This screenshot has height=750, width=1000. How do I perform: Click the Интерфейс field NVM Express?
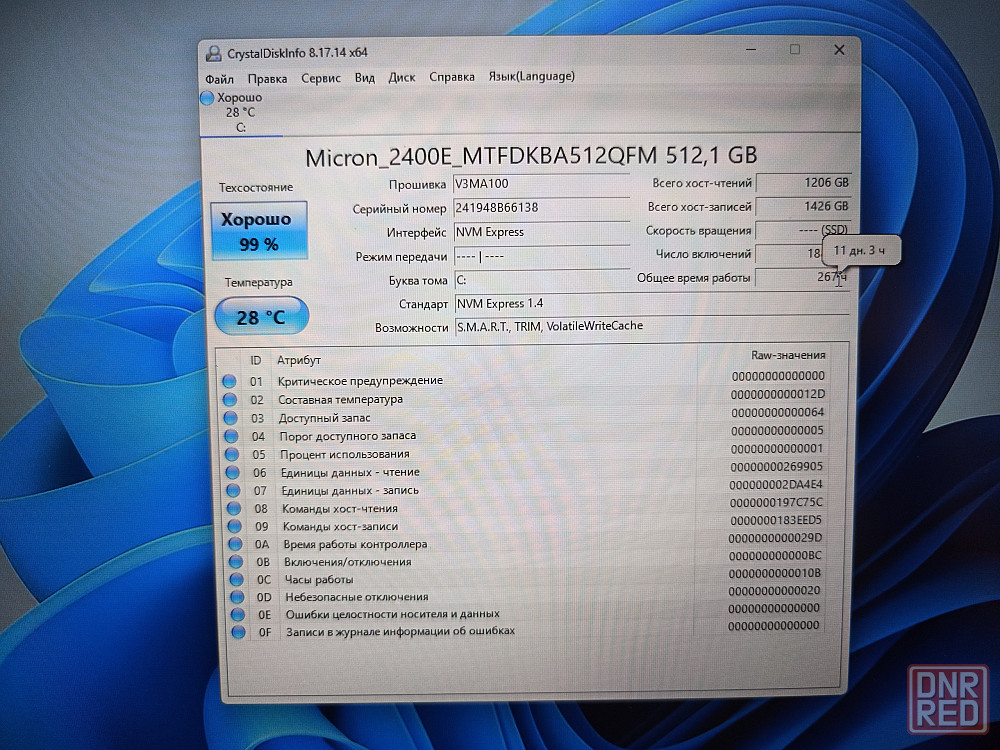(x=541, y=232)
